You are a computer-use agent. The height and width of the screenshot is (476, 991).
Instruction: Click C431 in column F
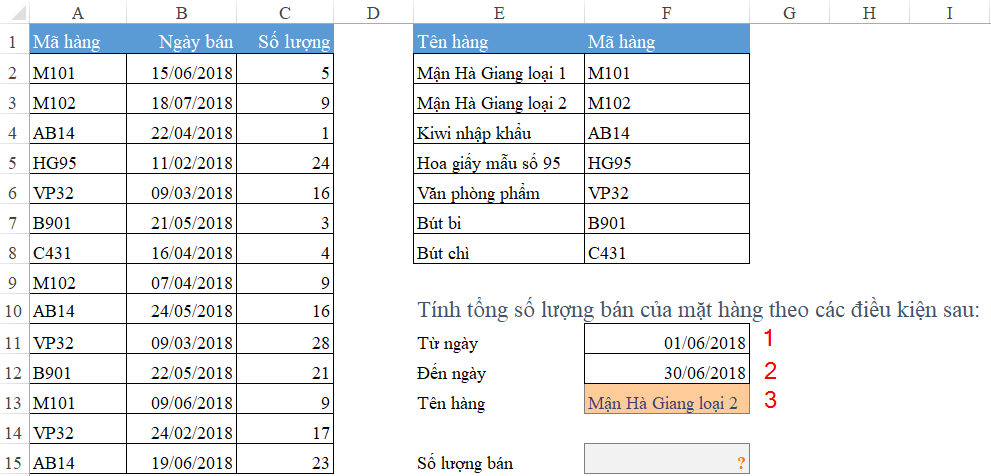(667, 249)
